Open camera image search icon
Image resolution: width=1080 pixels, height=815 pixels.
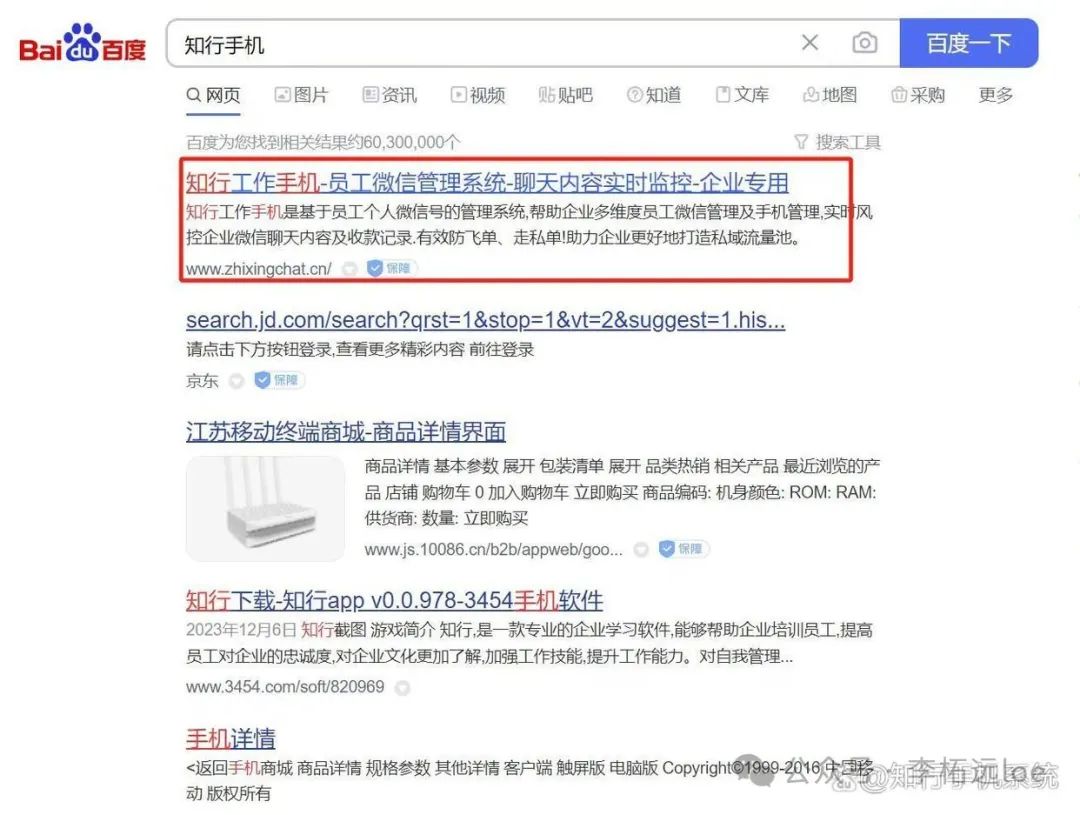pyautogui.click(x=864, y=43)
